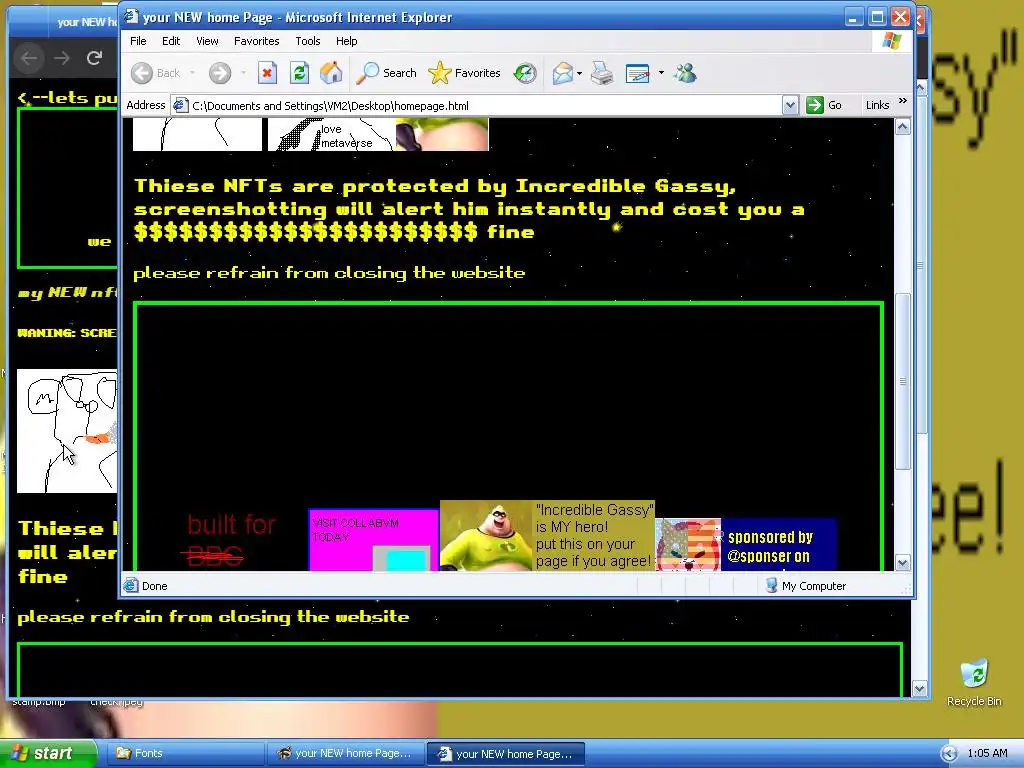Click the IE vertical scrollbar up arrow
1024x768 pixels.
coord(903,127)
